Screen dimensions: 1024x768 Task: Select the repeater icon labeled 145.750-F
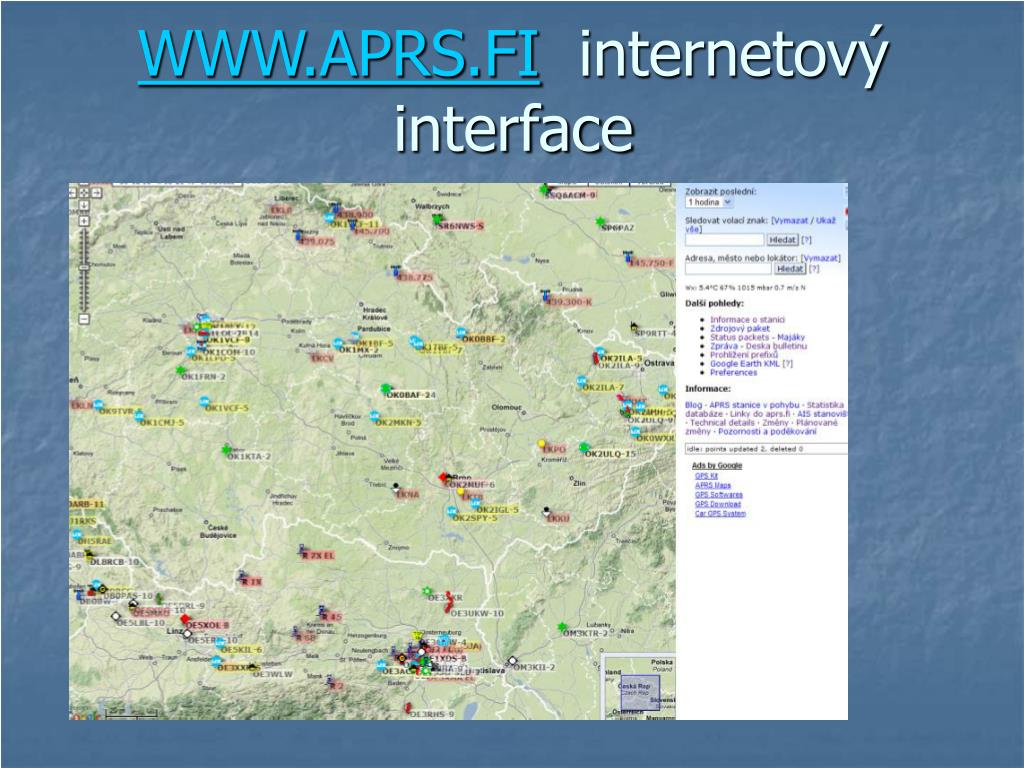click(x=628, y=255)
